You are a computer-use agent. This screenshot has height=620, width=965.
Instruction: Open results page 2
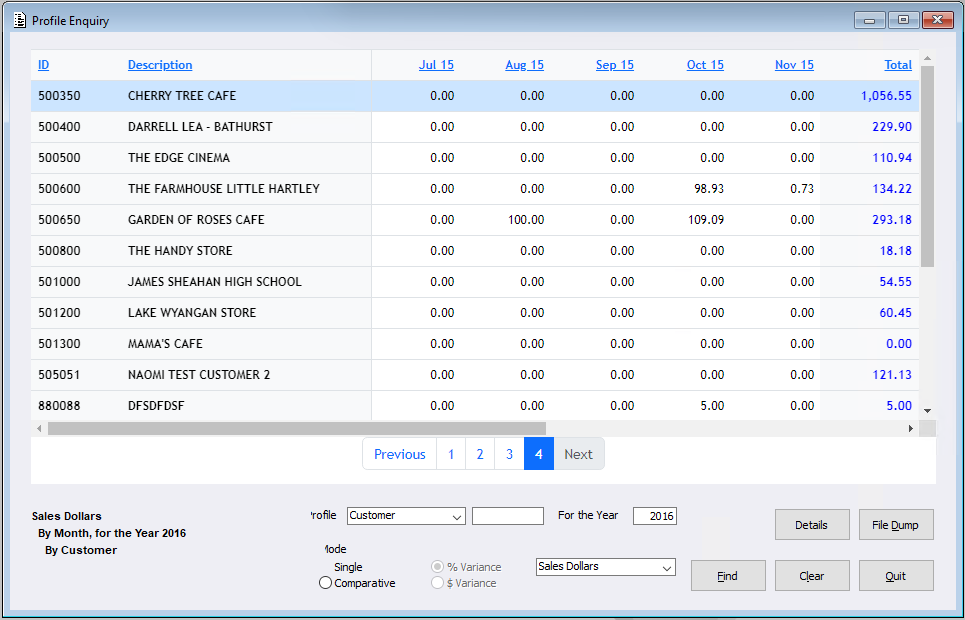point(480,454)
